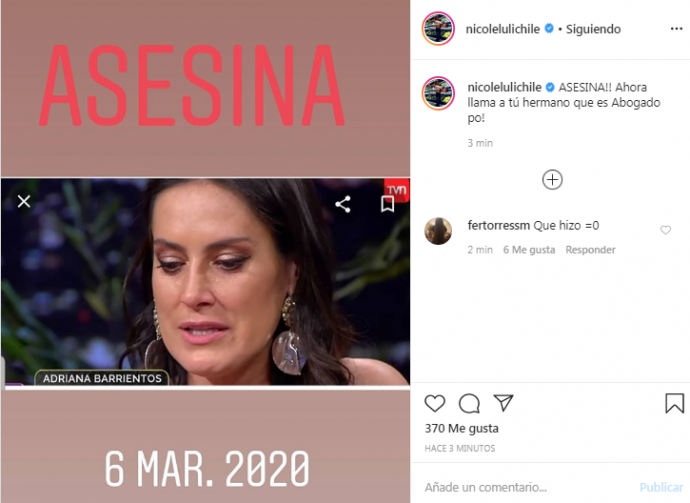Viewport: 690px width, 503px height.
Task: Toggle the Siguiendo follow status
Action: pos(593,29)
